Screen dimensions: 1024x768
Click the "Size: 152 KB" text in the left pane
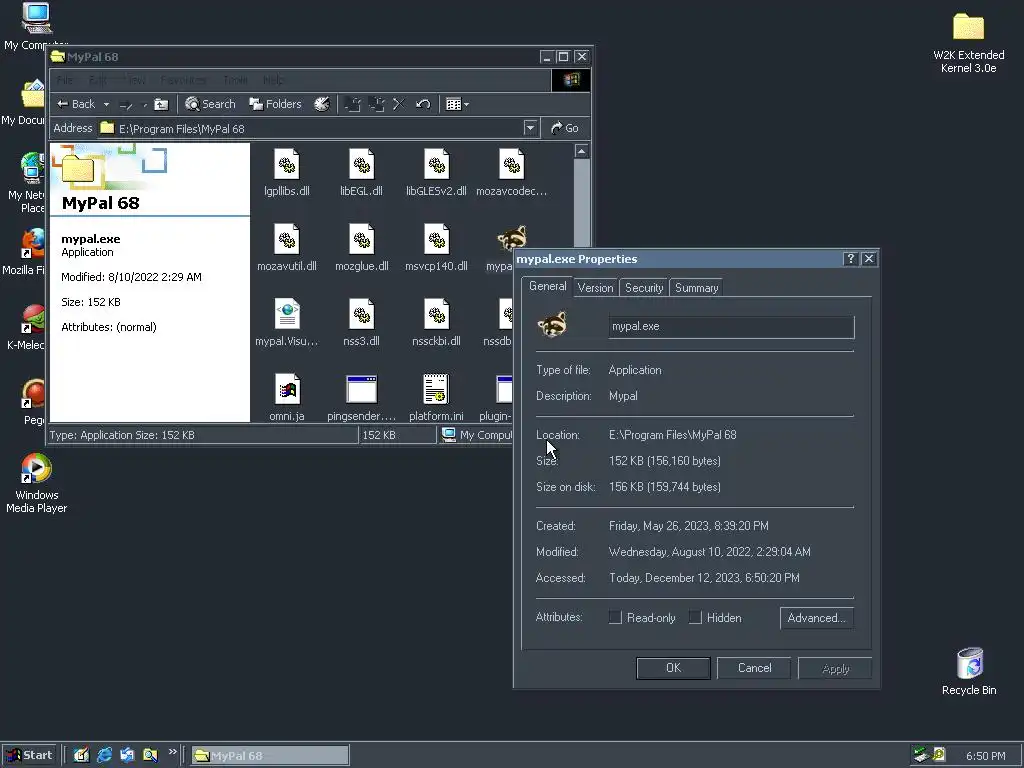point(91,302)
